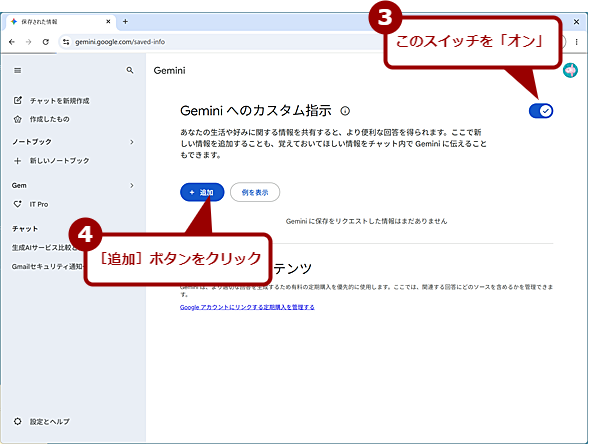Viewport: 589px width, 445px height.
Task: Click the sidebar search magnifier icon
Action: [130, 70]
